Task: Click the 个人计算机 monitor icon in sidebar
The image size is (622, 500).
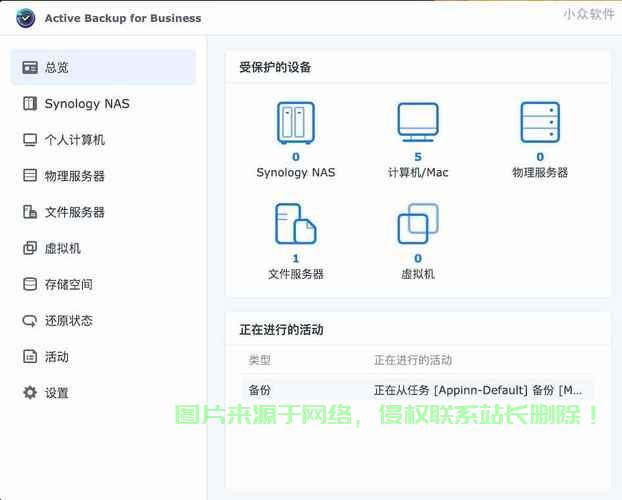Action: pos(30,140)
